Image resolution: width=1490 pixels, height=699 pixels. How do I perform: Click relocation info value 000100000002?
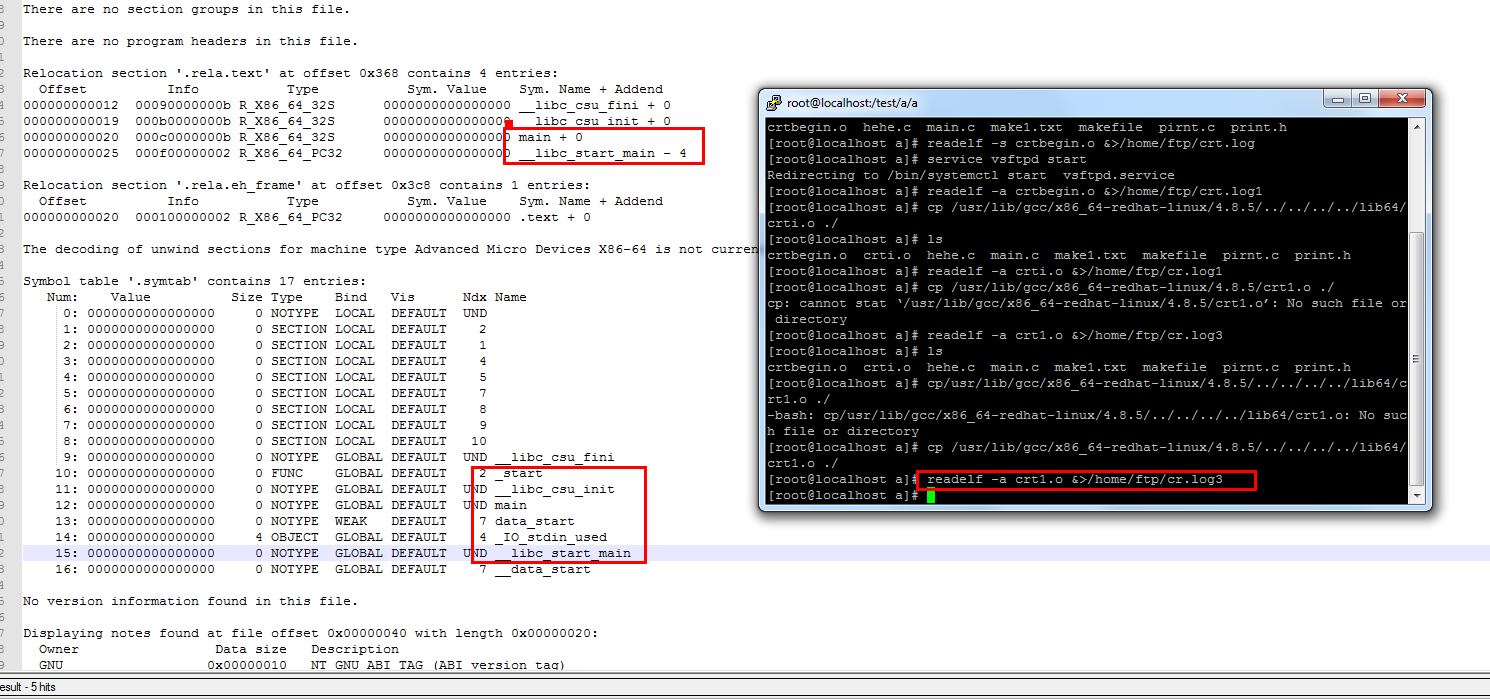tap(183, 217)
